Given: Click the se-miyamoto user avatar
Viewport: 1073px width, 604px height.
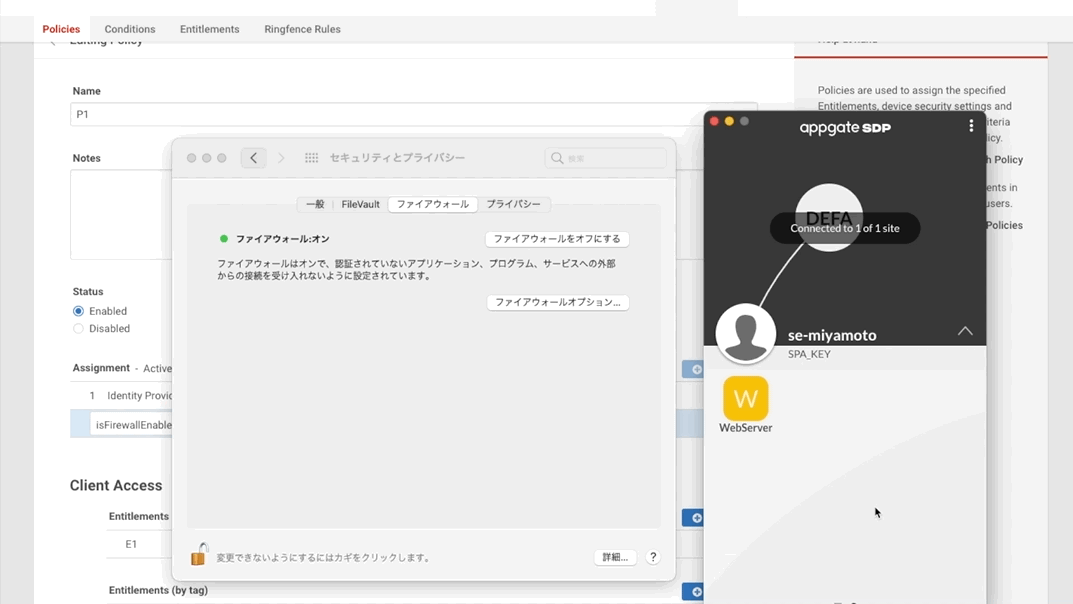Looking at the screenshot, I should tap(745, 334).
